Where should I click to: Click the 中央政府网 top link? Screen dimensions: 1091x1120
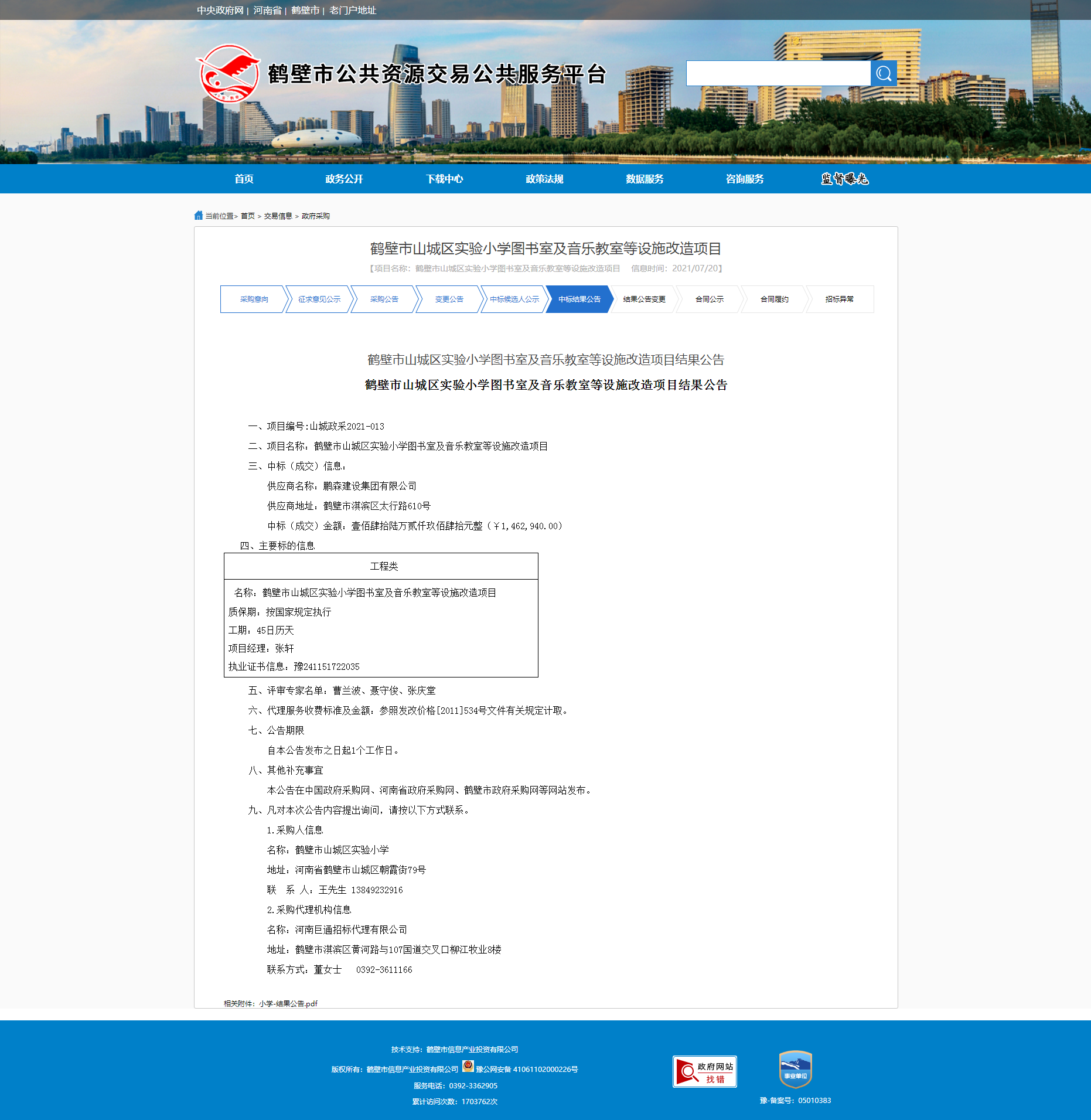click(x=220, y=11)
